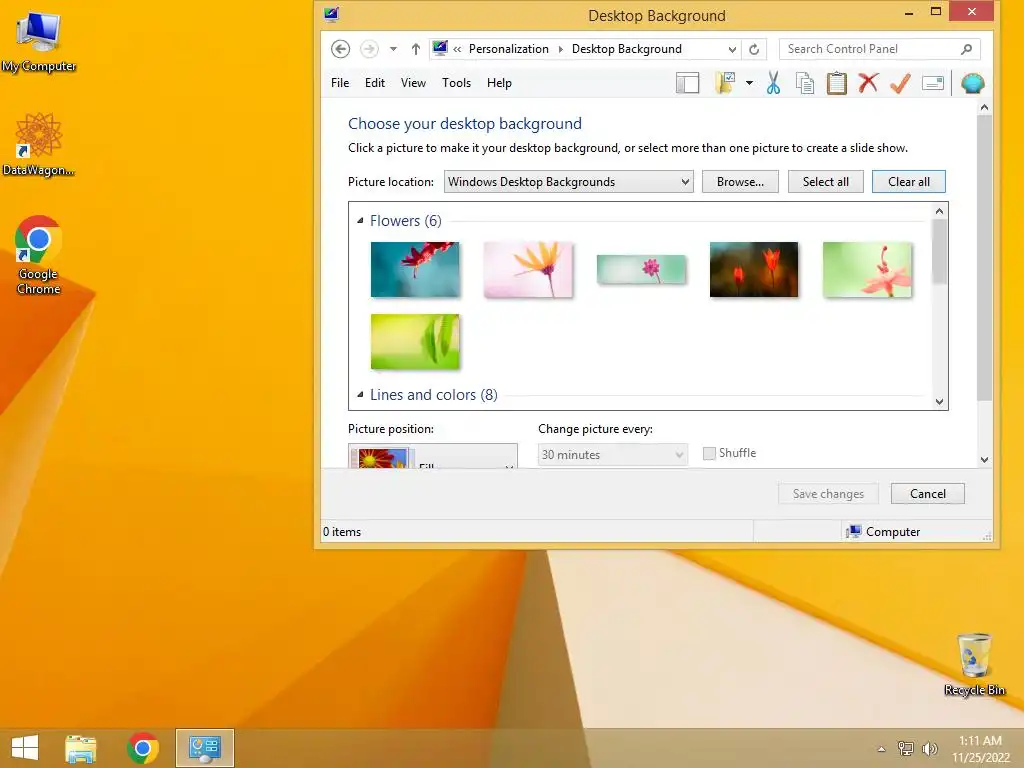Open the Picture location combo box
Viewport: 1024px width, 768px height.
[568, 182]
